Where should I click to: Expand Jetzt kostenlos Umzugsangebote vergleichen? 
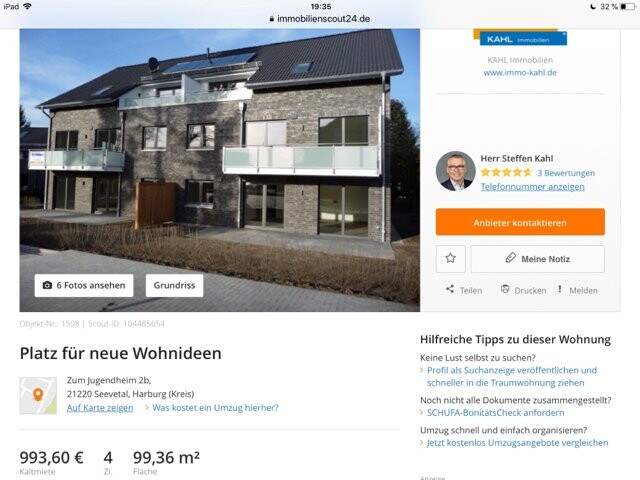tap(518, 443)
